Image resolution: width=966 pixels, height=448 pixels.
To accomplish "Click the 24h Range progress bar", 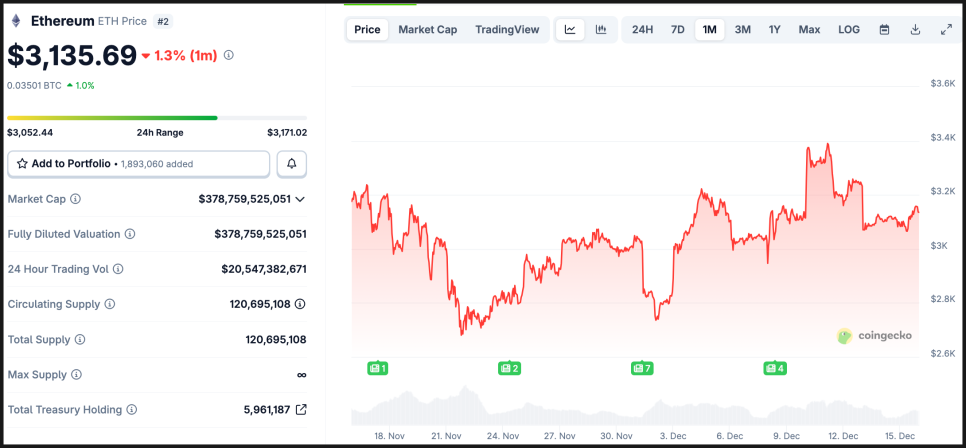I will tap(157, 118).
